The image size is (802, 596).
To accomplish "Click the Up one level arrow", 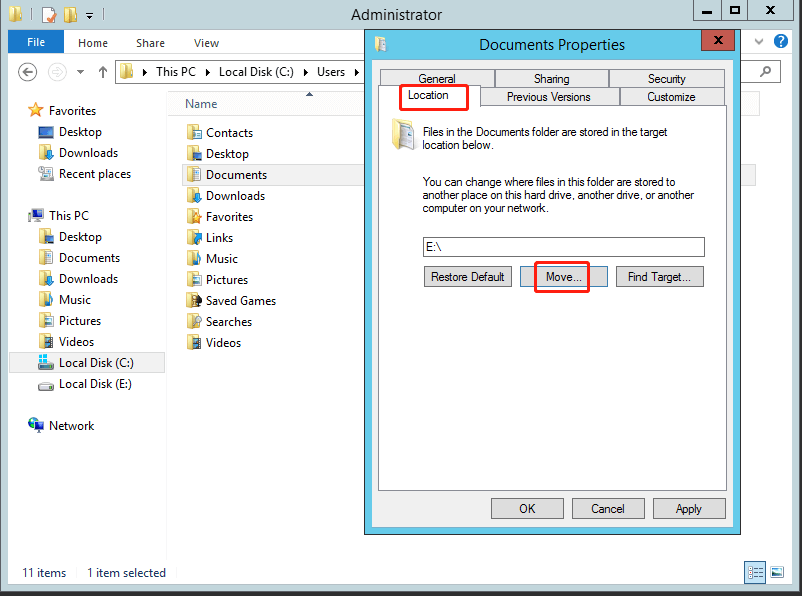I will pyautogui.click(x=103, y=72).
